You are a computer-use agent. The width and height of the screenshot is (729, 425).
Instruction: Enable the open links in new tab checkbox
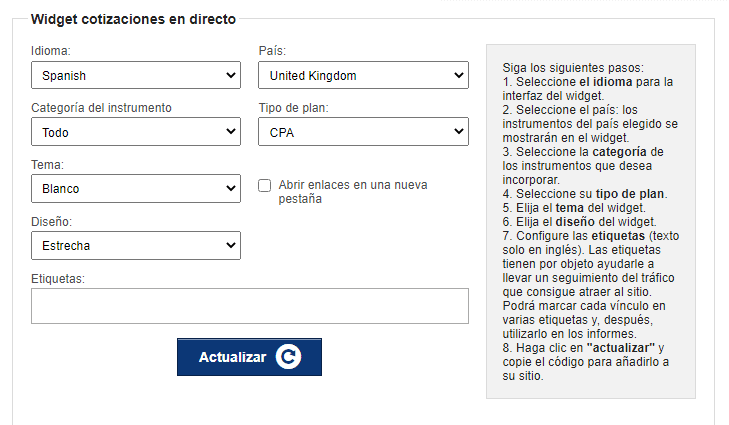(265, 185)
